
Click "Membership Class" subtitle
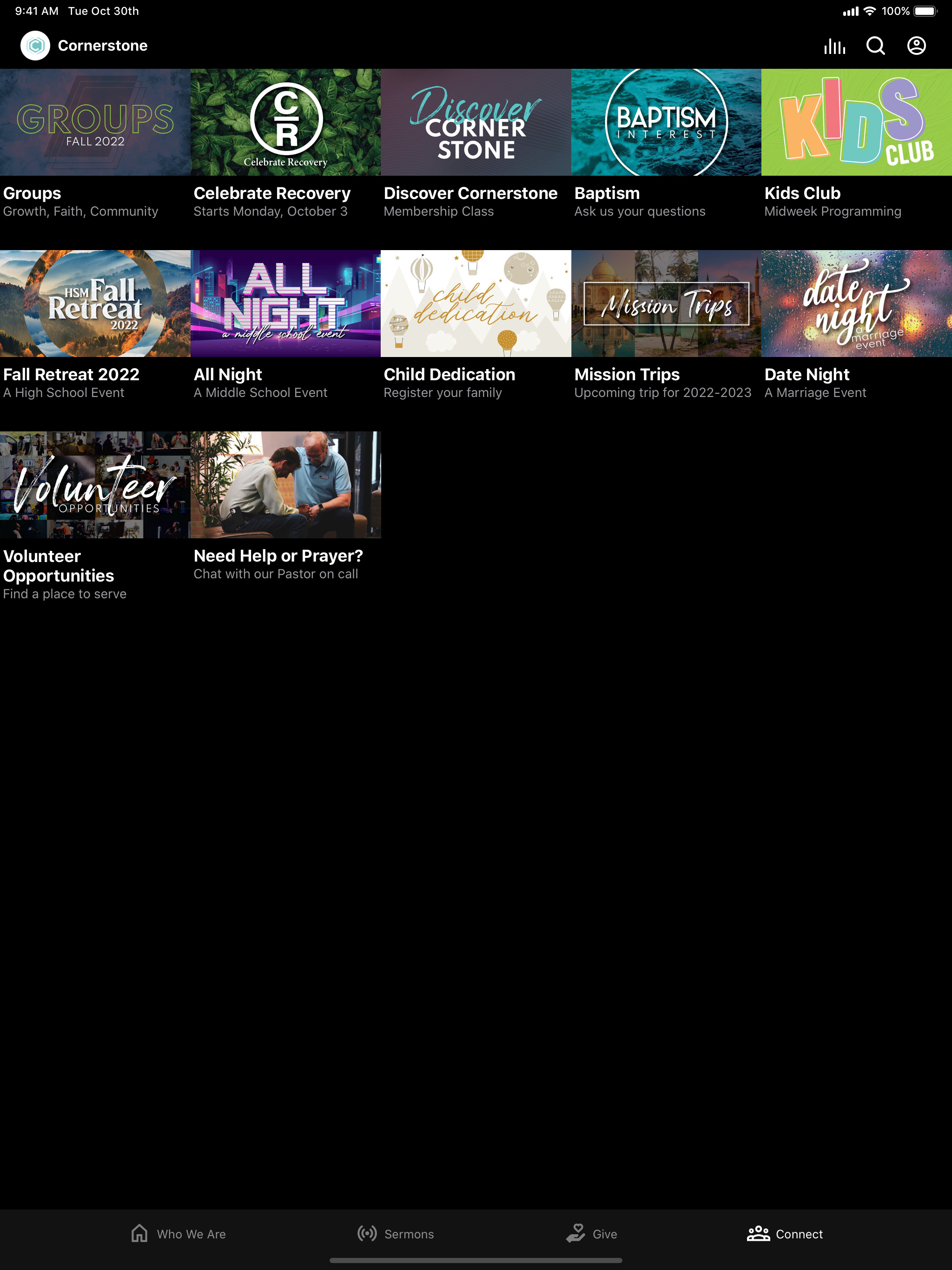(439, 212)
